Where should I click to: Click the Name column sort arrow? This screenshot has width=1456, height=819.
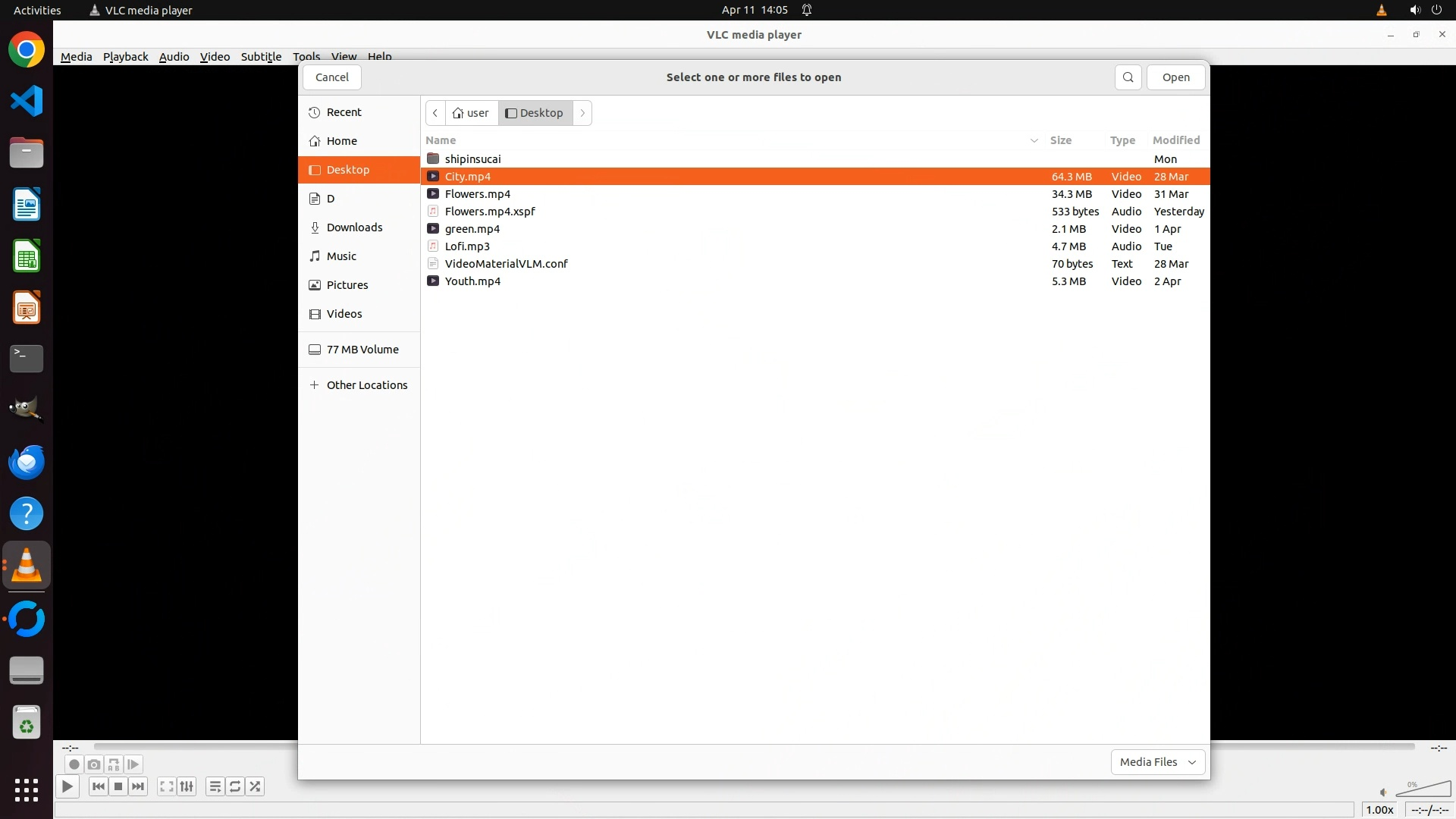[x=1034, y=140]
